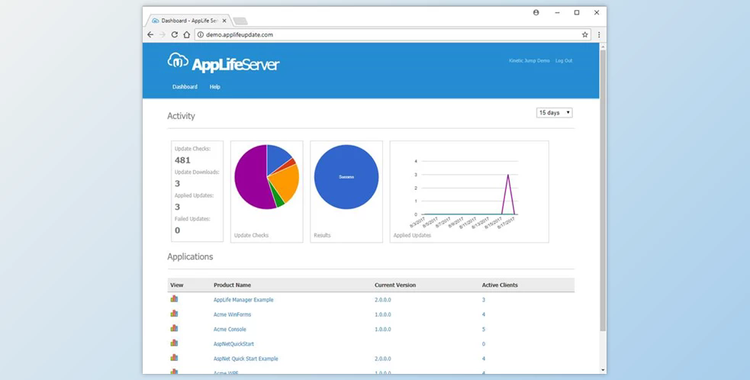
Task: Click the Update Checks value 481
Action: 183,160
